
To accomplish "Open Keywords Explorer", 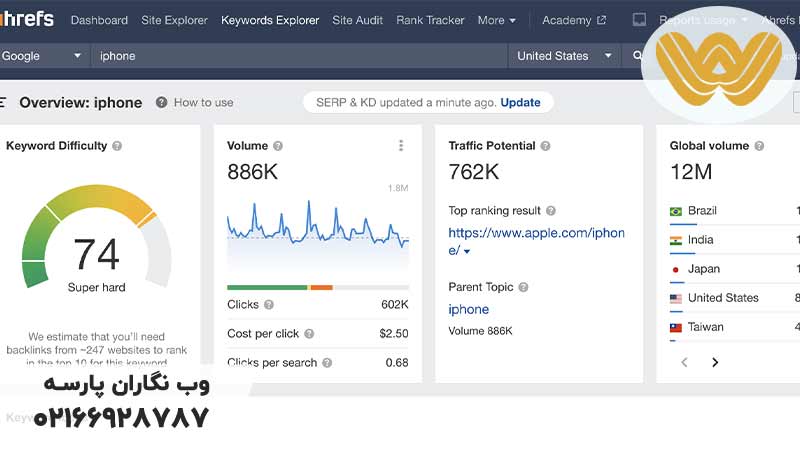I will (270, 20).
